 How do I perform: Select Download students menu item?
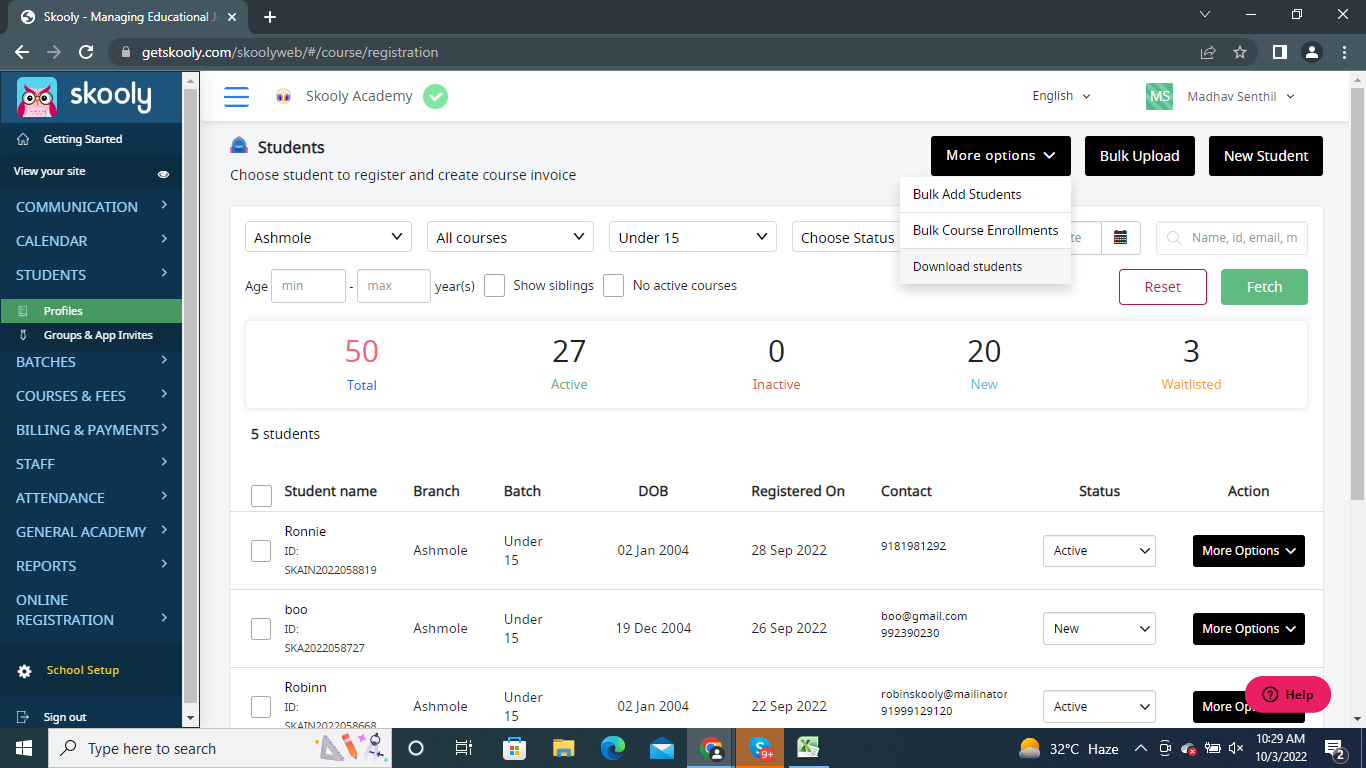pos(985,267)
